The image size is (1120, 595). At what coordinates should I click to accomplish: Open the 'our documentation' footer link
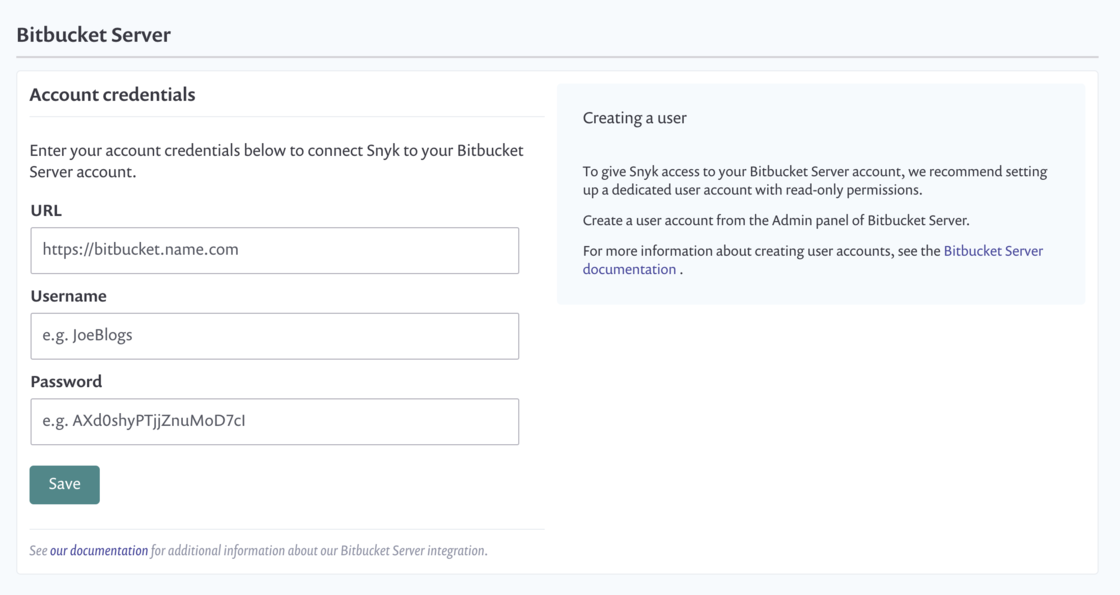(x=99, y=551)
